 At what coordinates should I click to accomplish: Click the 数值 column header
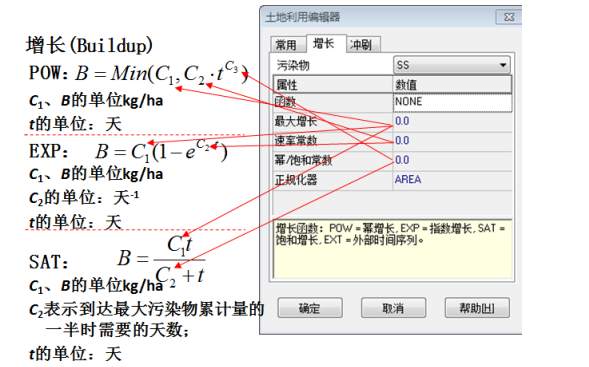[x=452, y=84]
